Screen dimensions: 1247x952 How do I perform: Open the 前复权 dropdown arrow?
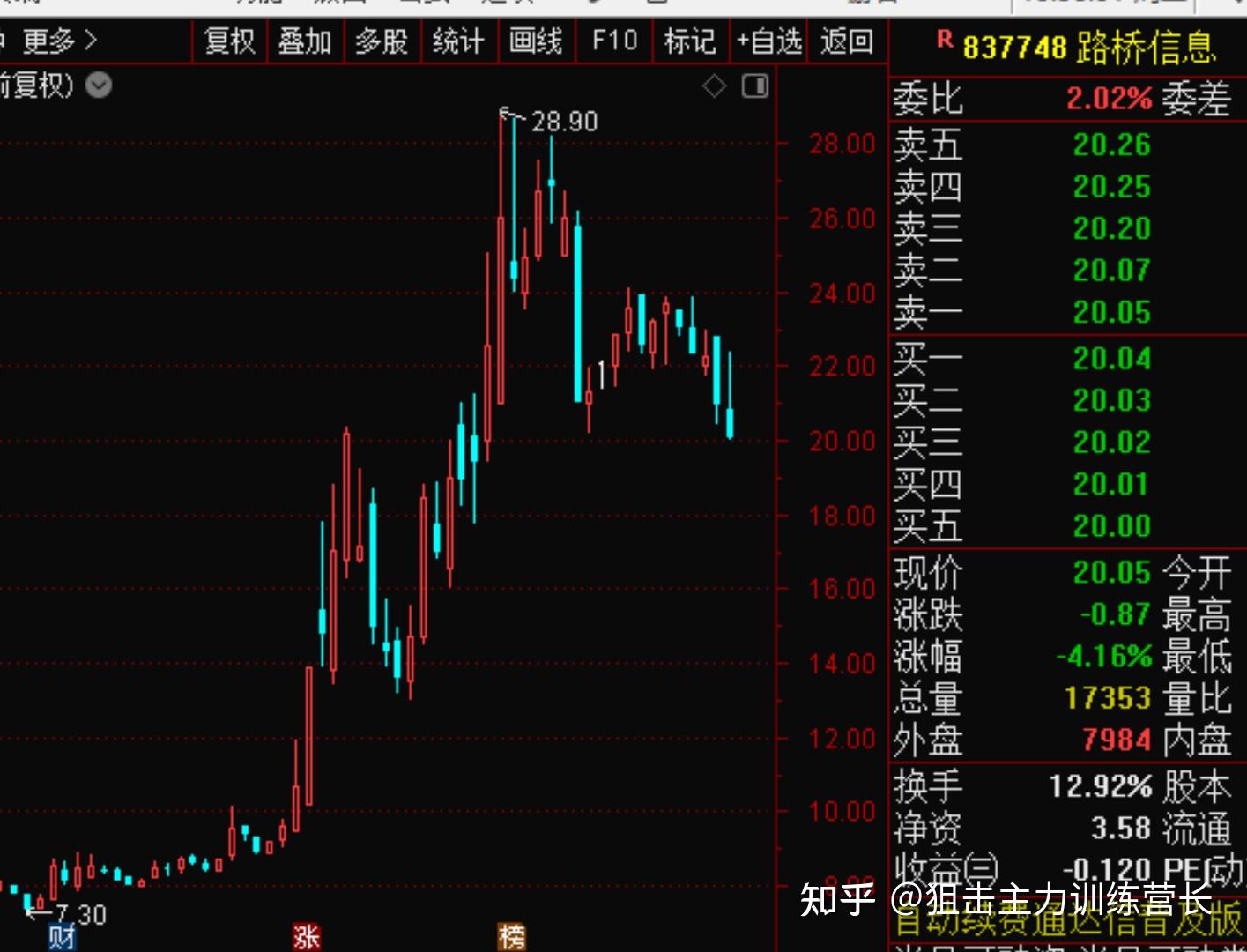(99, 86)
